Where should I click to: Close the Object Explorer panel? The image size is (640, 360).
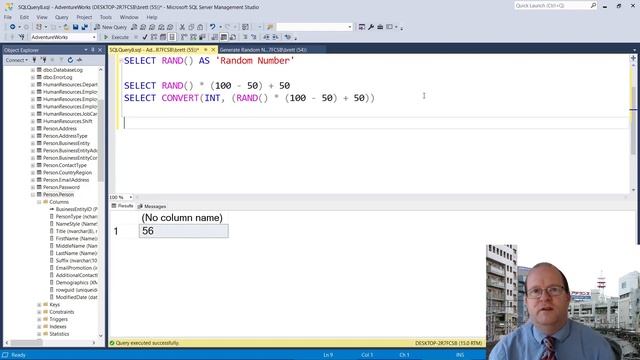tap(100, 50)
